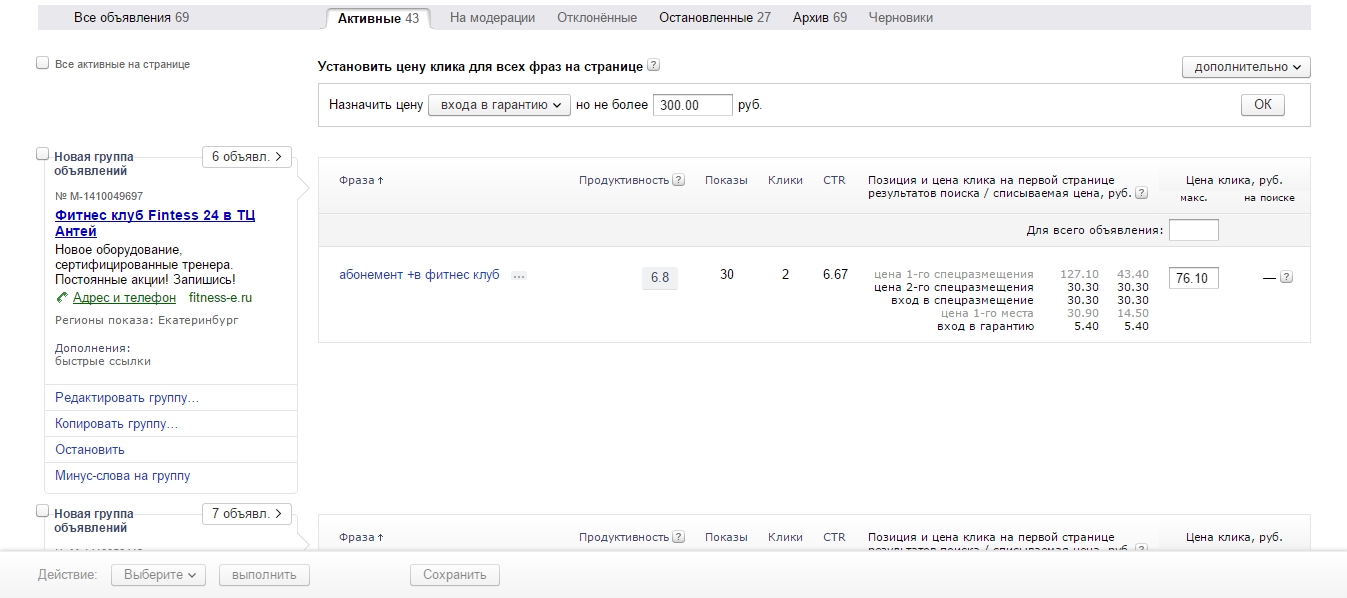Screen dimensions: 1347x598
Task: Open the Выберите action dropdown
Action: point(158,575)
